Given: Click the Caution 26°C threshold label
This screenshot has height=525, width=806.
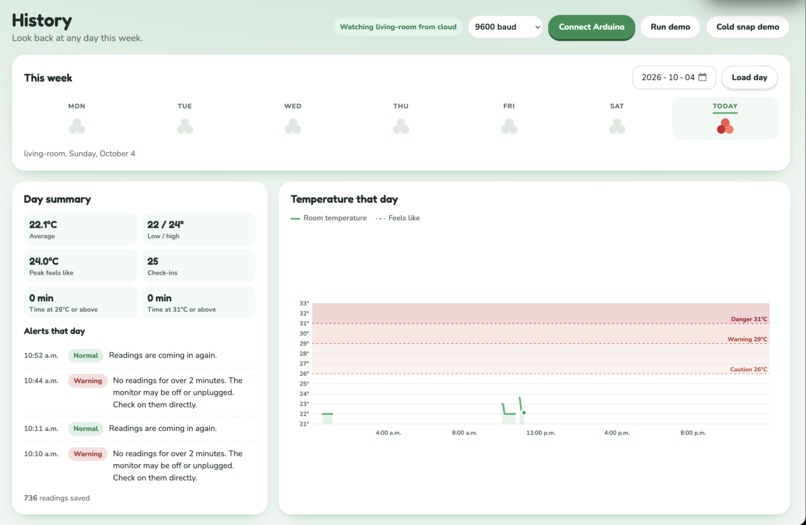Looking at the screenshot, I should [748, 370].
